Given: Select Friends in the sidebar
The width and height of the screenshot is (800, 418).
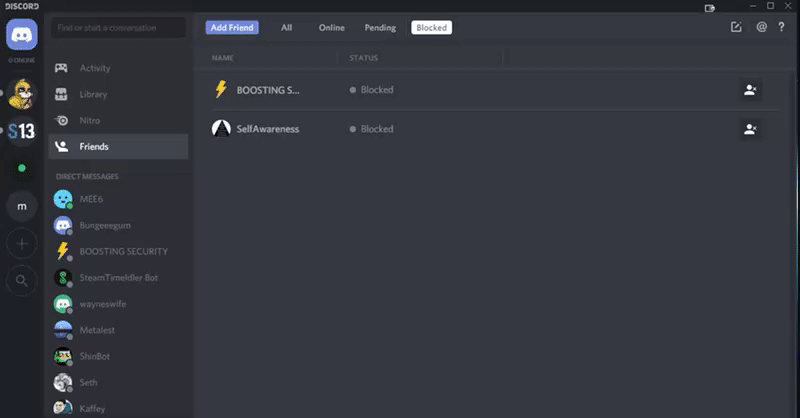Looking at the screenshot, I should point(118,146).
